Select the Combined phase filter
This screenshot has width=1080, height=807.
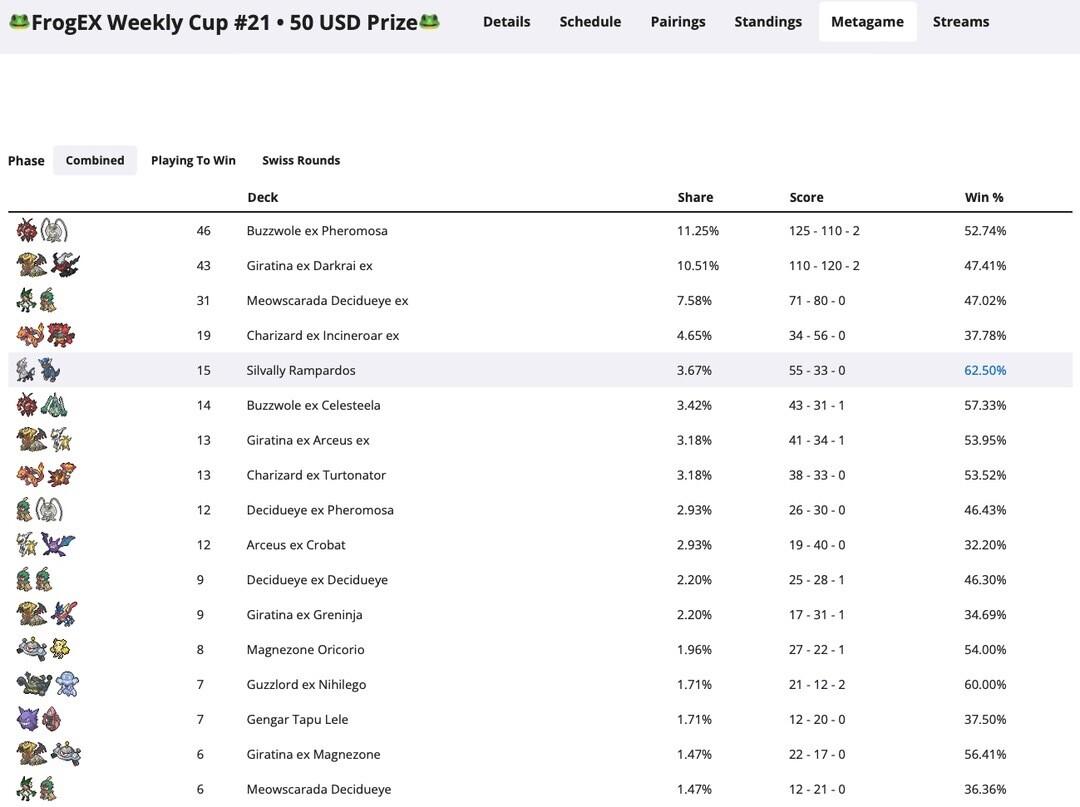95,160
